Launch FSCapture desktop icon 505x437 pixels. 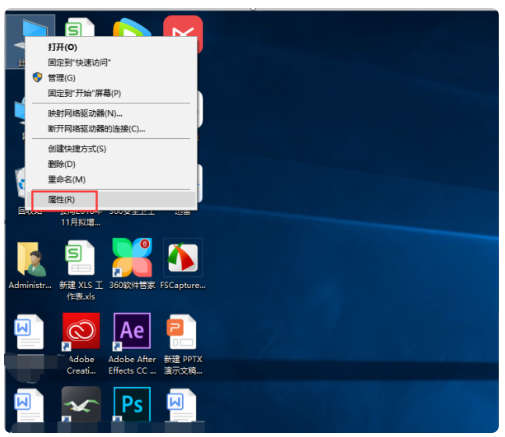pos(183,257)
